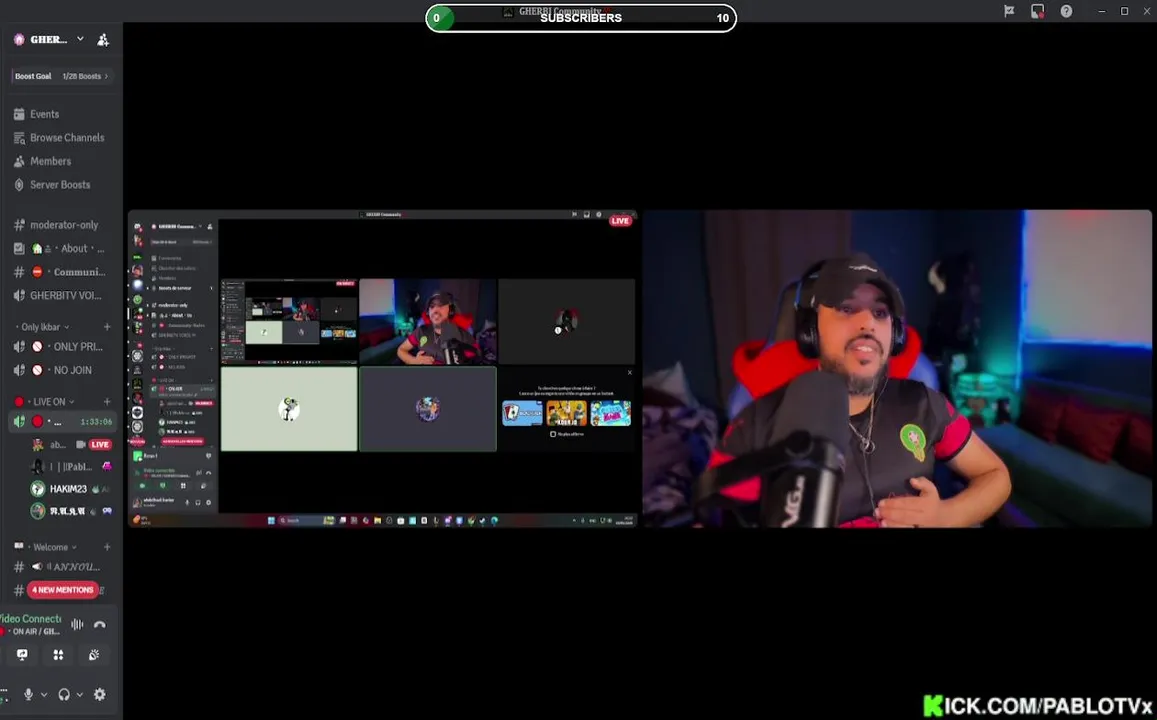This screenshot has height=720, width=1157.
Task: Select the moderator-only channel
Action: [x=63, y=225]
